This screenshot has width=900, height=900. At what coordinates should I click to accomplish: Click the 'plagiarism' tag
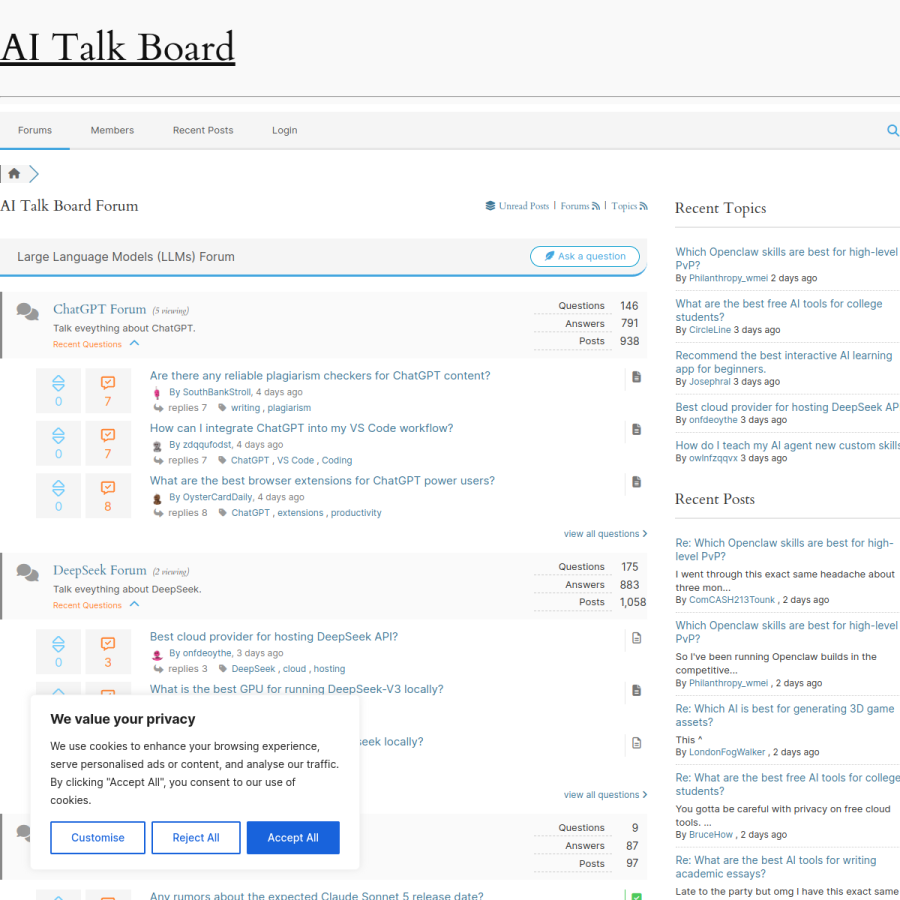click(289, 408)
